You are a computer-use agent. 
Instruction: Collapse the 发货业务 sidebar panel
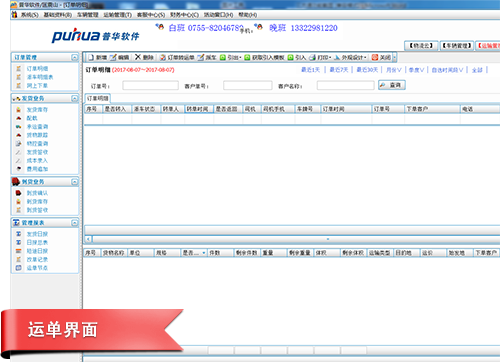(75, 98)
